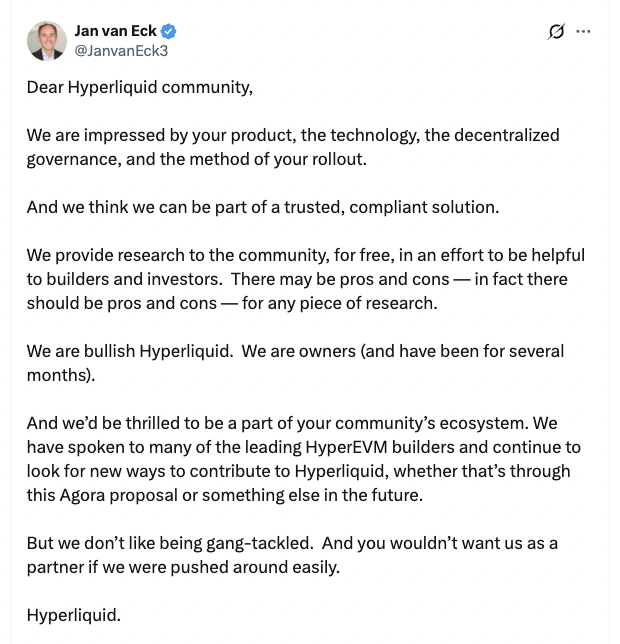
Task: Click the 'months).' line of text
Action: 61,375
